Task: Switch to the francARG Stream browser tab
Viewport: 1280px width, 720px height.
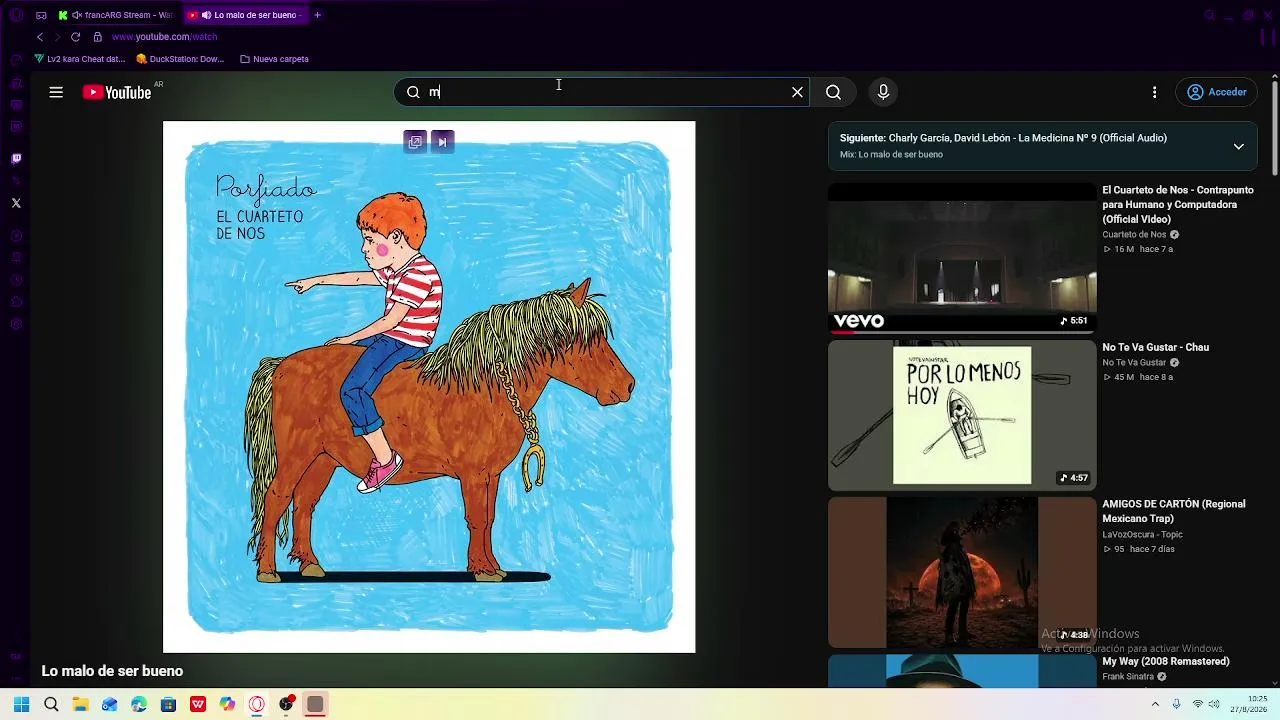Action: (114, 15)
